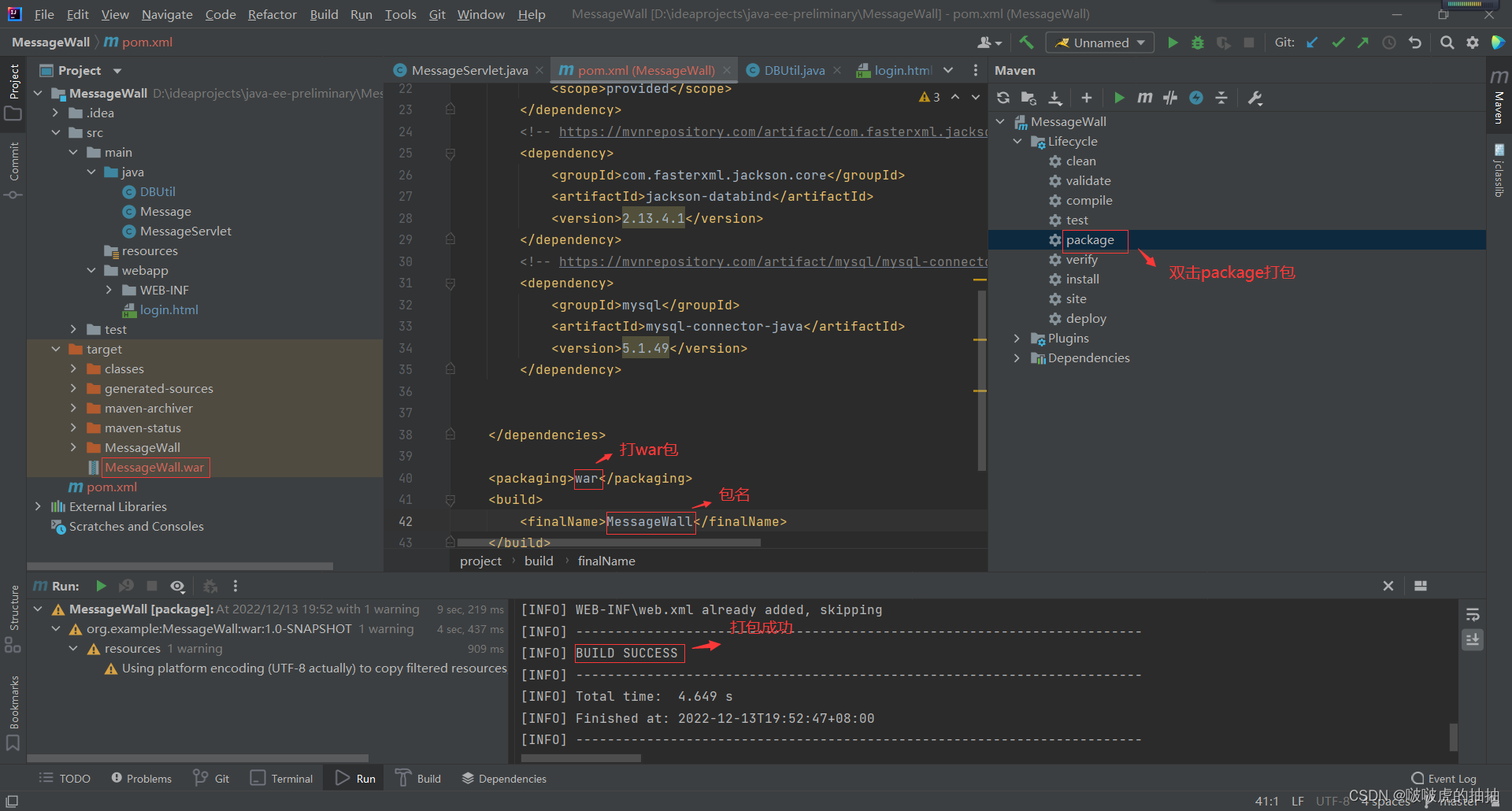Screen dimensions: 1512x811
Task: Toggle Bookmarks tool window on left stripe
Action: point(13,713)
